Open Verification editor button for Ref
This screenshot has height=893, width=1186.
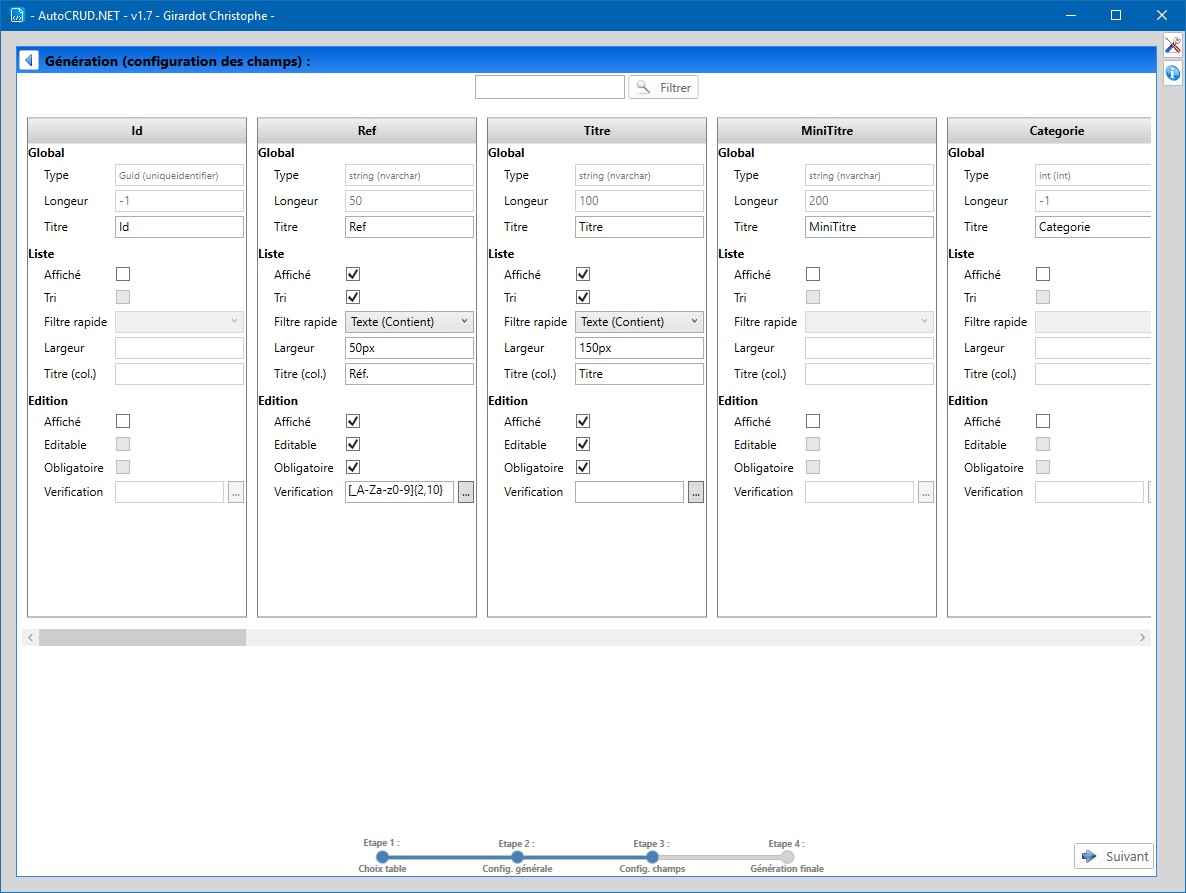[466, 492]
